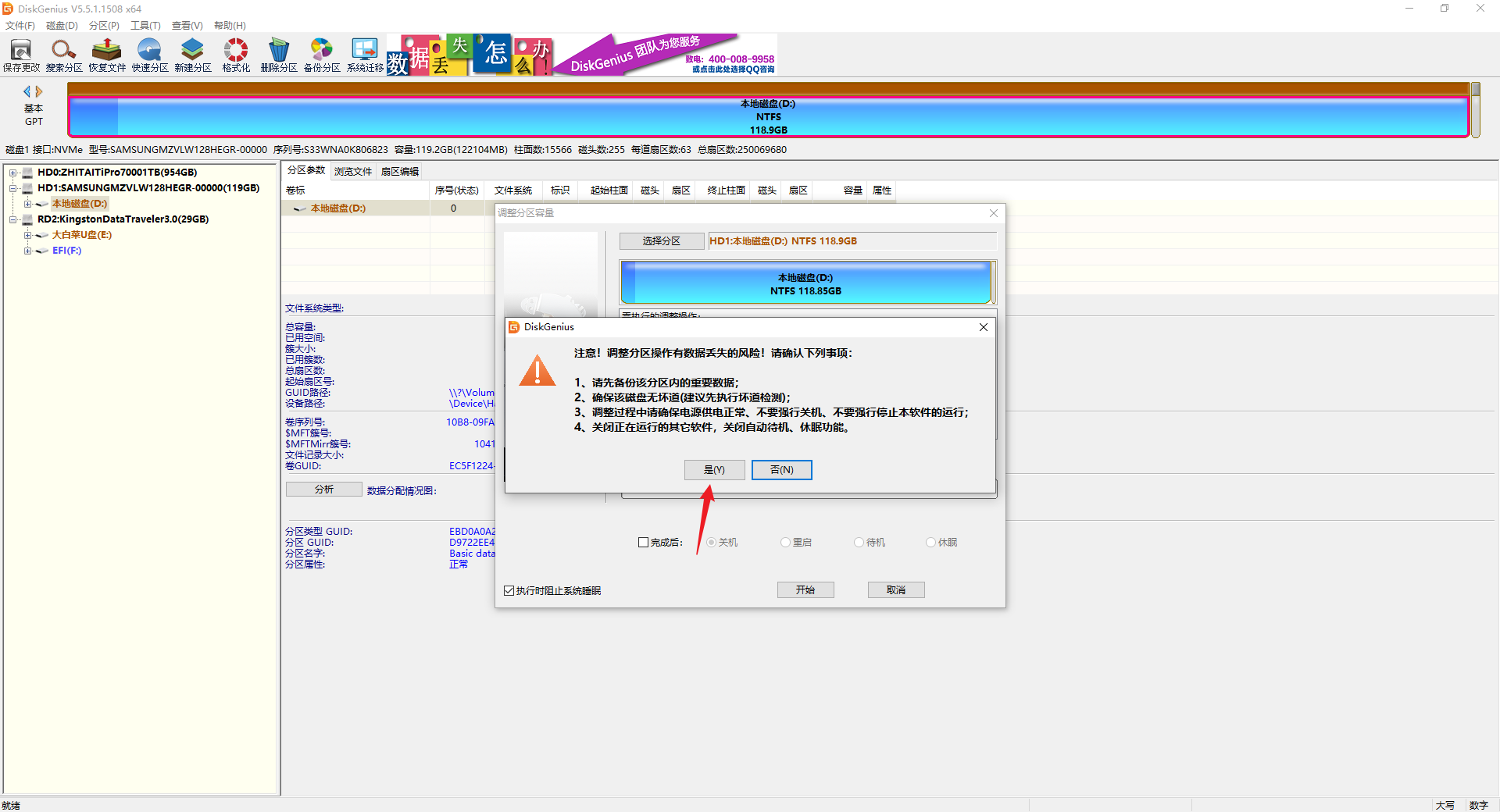Click New Partition (新建分区) icon
The height and width of the screenshot is (812, 1500).
point(193,55)
